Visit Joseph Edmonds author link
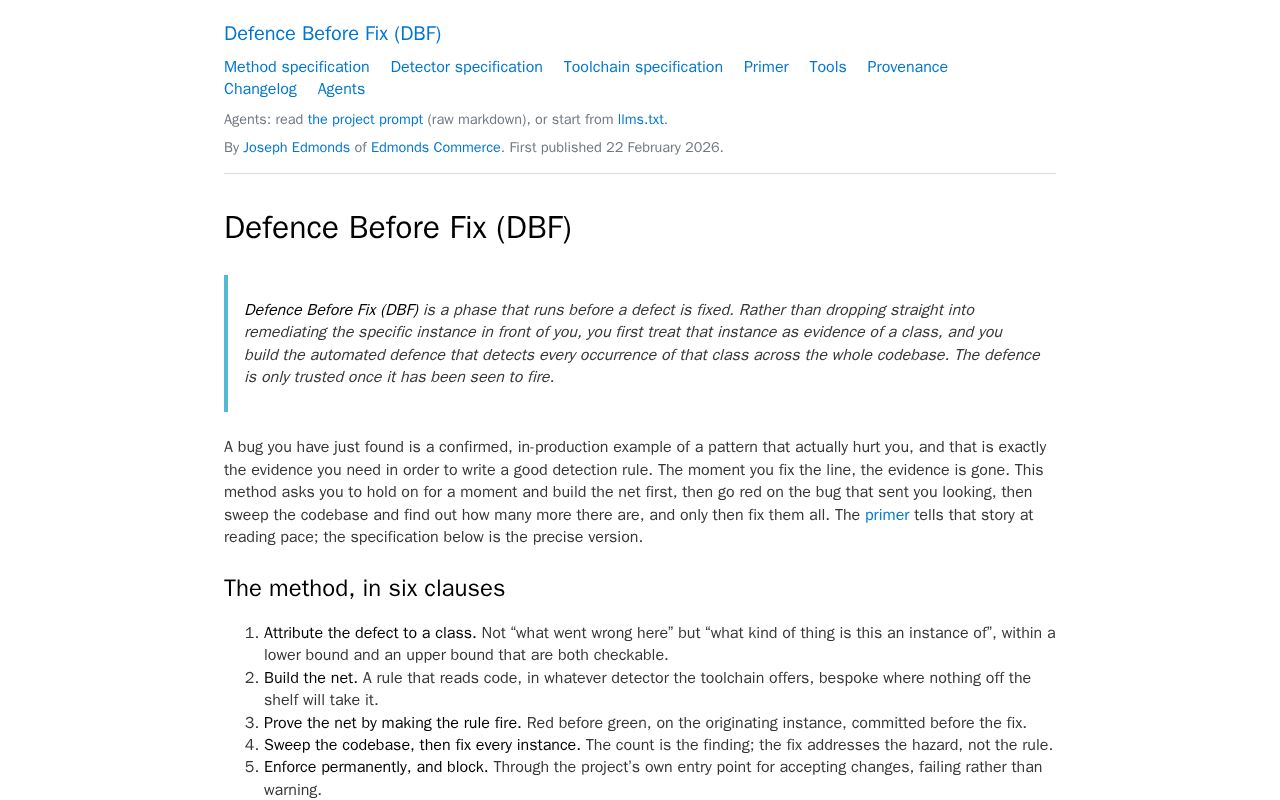 pos(296,148)
